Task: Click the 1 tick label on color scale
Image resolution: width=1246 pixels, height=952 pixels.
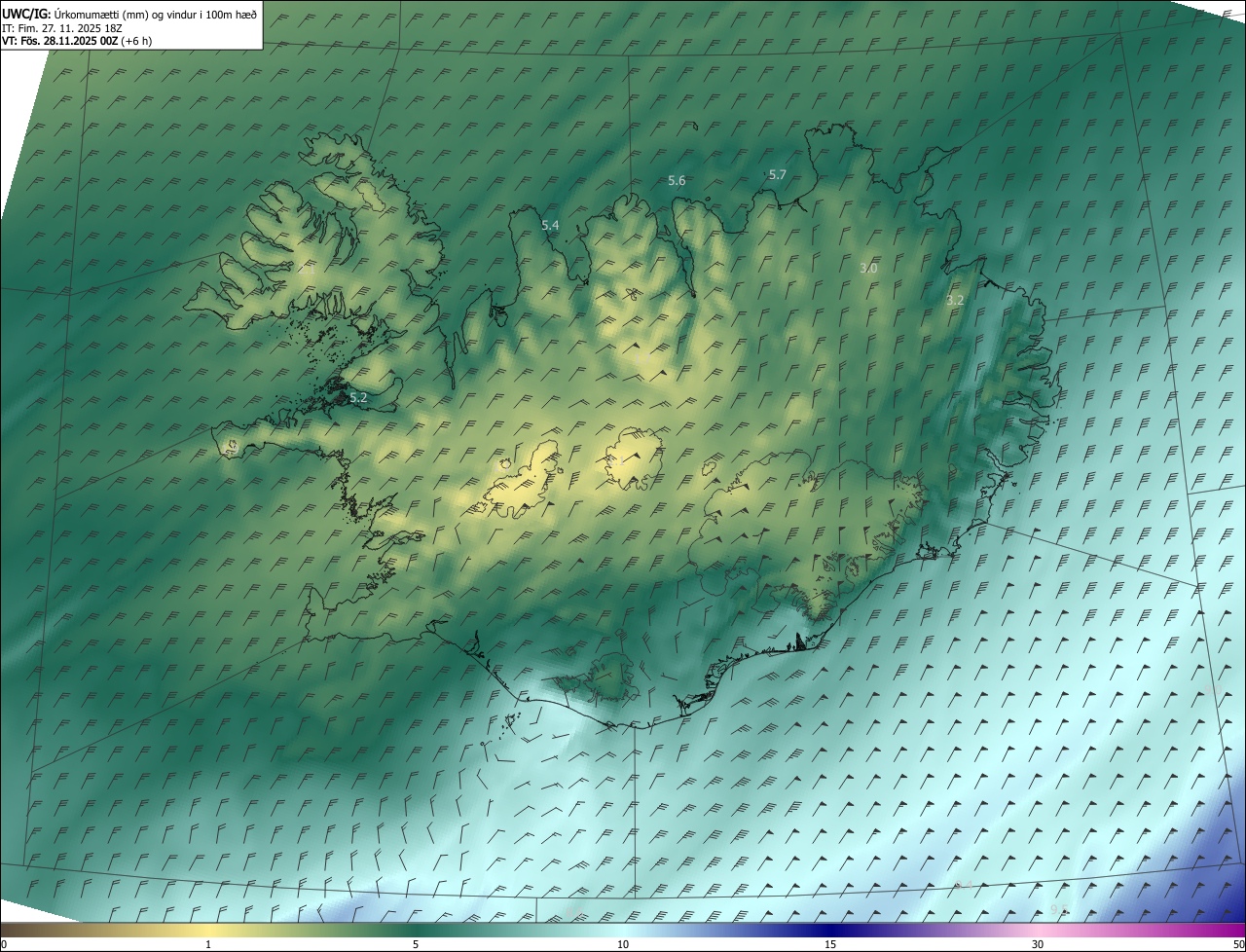Action: (208, 945)
